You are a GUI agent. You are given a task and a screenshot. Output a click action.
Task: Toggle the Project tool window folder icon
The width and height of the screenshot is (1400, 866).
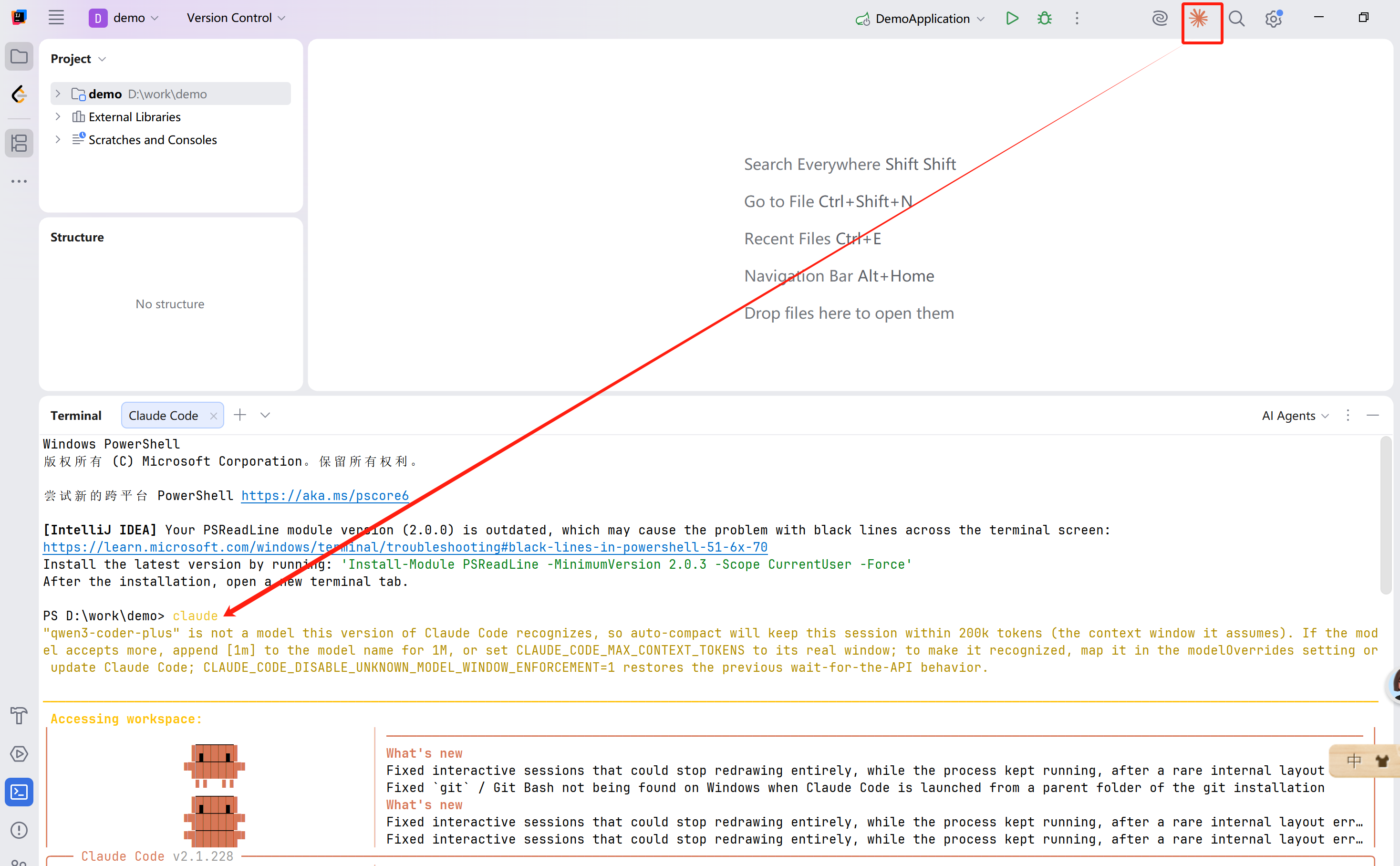19,57
